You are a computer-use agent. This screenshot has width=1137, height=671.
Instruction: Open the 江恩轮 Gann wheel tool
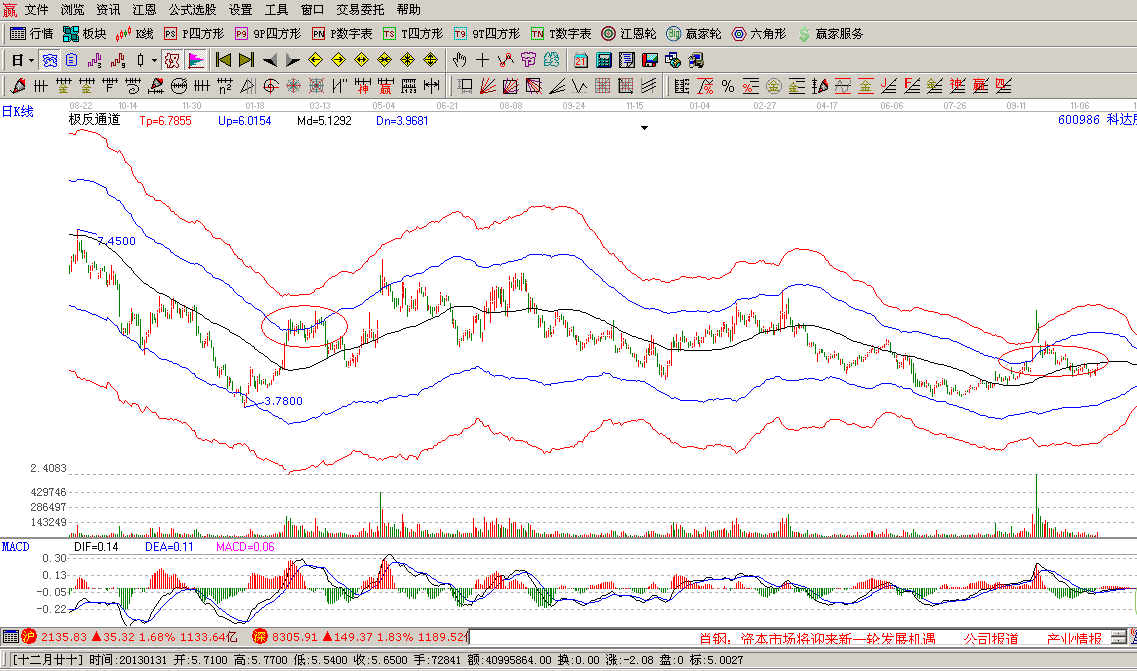628,34
